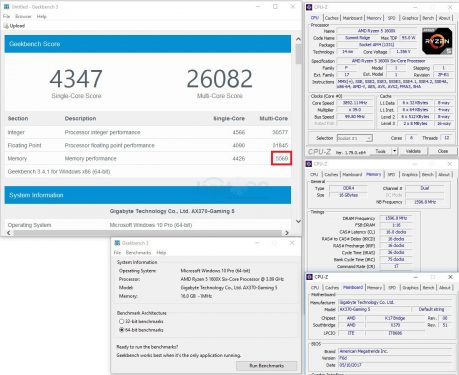Image resolution: width=459 pixels, height=375 pixels.
Task: Switch to Graphics tab in top CPU-Z window
Action: pyautogui.click(x=410, y=18)
